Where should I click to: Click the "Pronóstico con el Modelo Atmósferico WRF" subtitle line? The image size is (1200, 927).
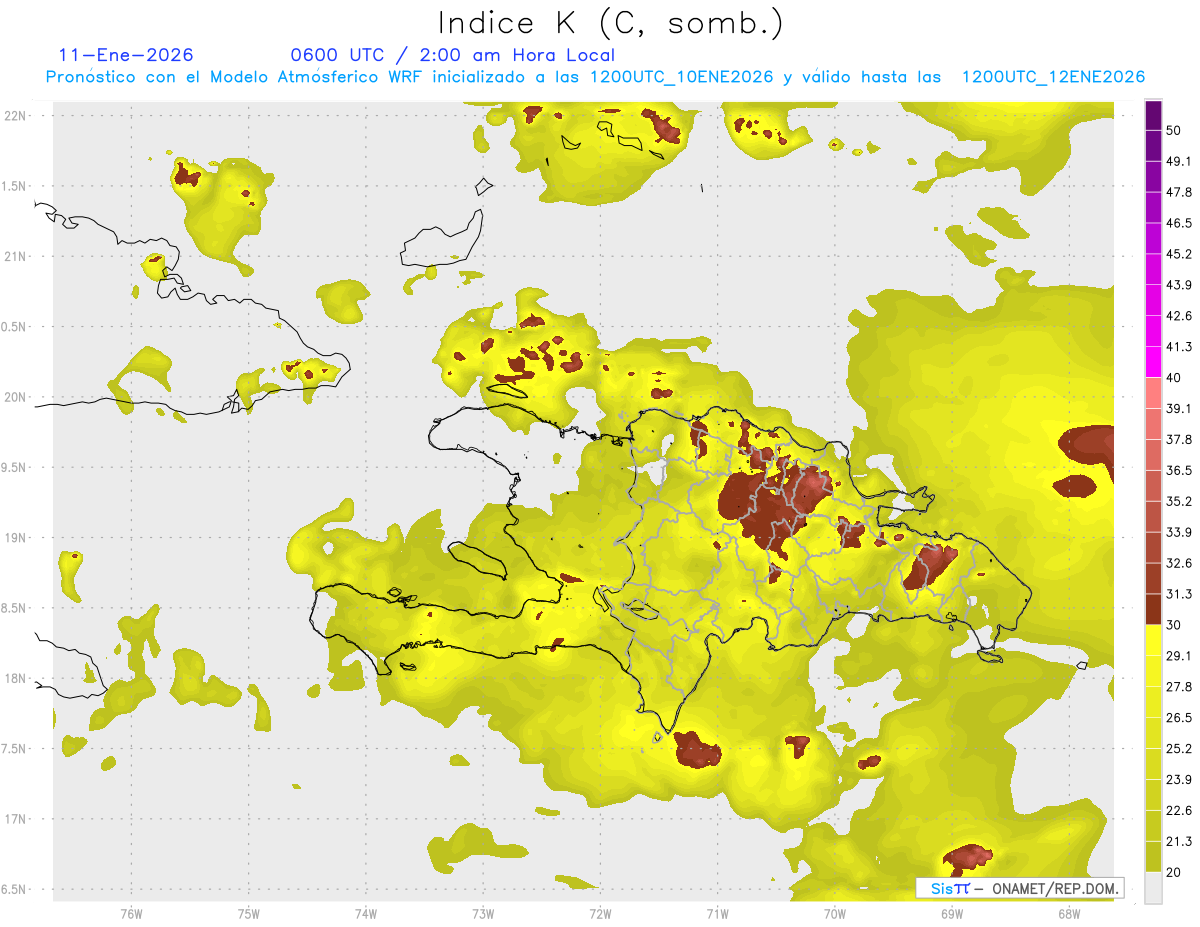pyautogui.click(x=595, y=77)
